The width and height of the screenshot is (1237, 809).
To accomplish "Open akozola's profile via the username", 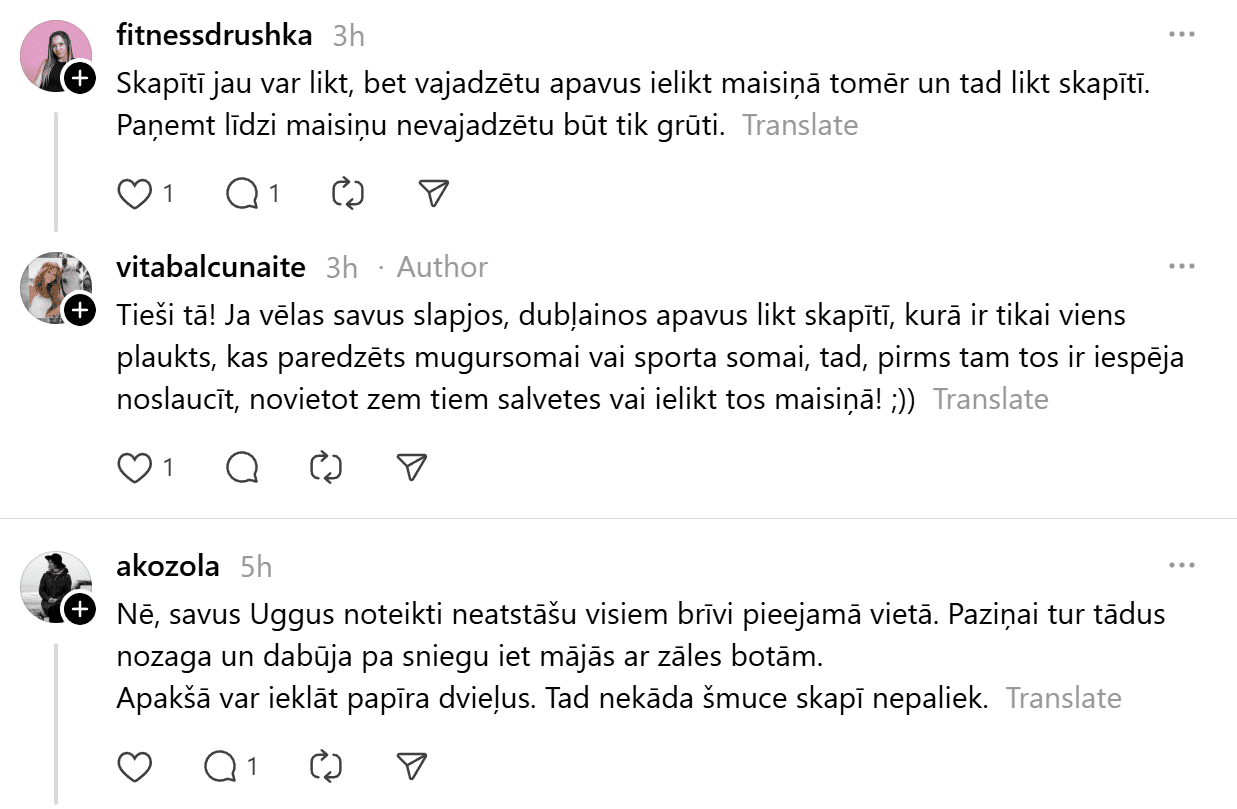I will 168,566.
